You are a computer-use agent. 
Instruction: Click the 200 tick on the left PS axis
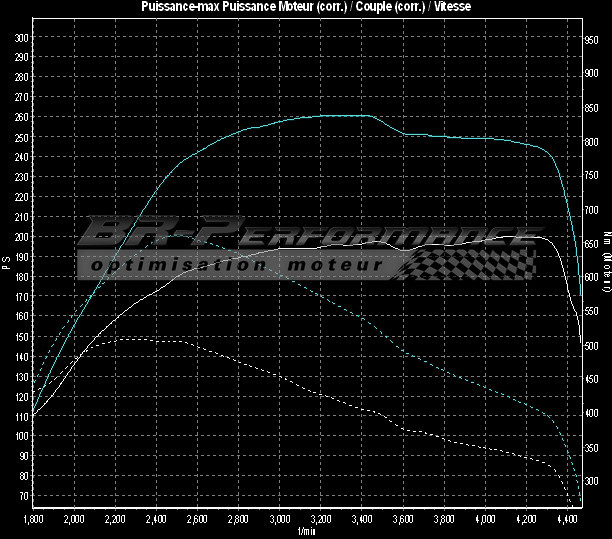[x=21, y=237]
